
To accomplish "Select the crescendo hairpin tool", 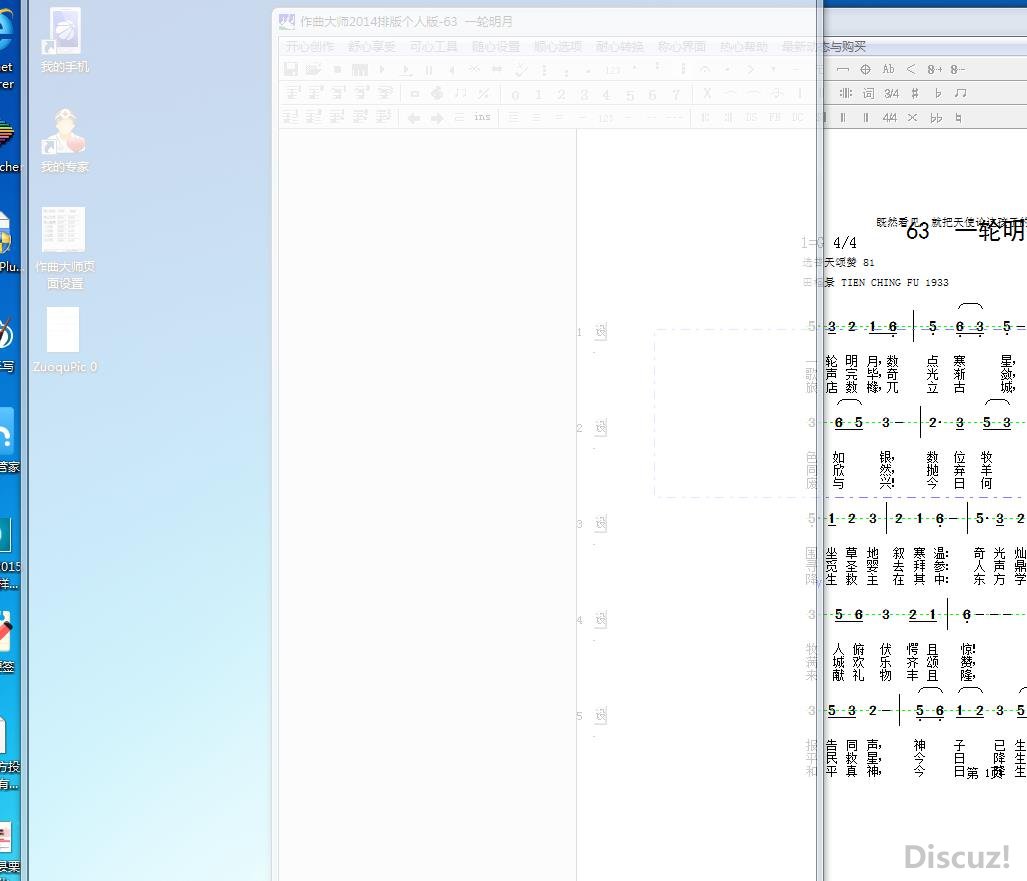I will coord(911,69).
